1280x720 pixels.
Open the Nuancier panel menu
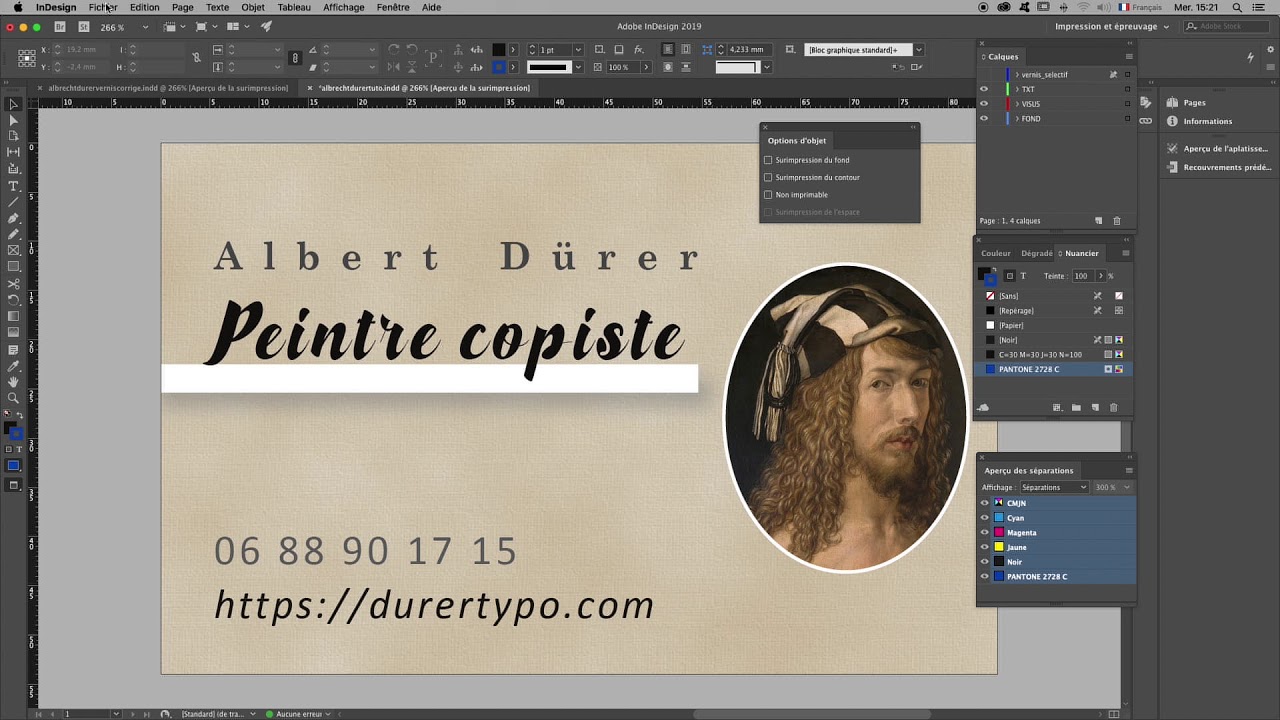pos(1126,253)
